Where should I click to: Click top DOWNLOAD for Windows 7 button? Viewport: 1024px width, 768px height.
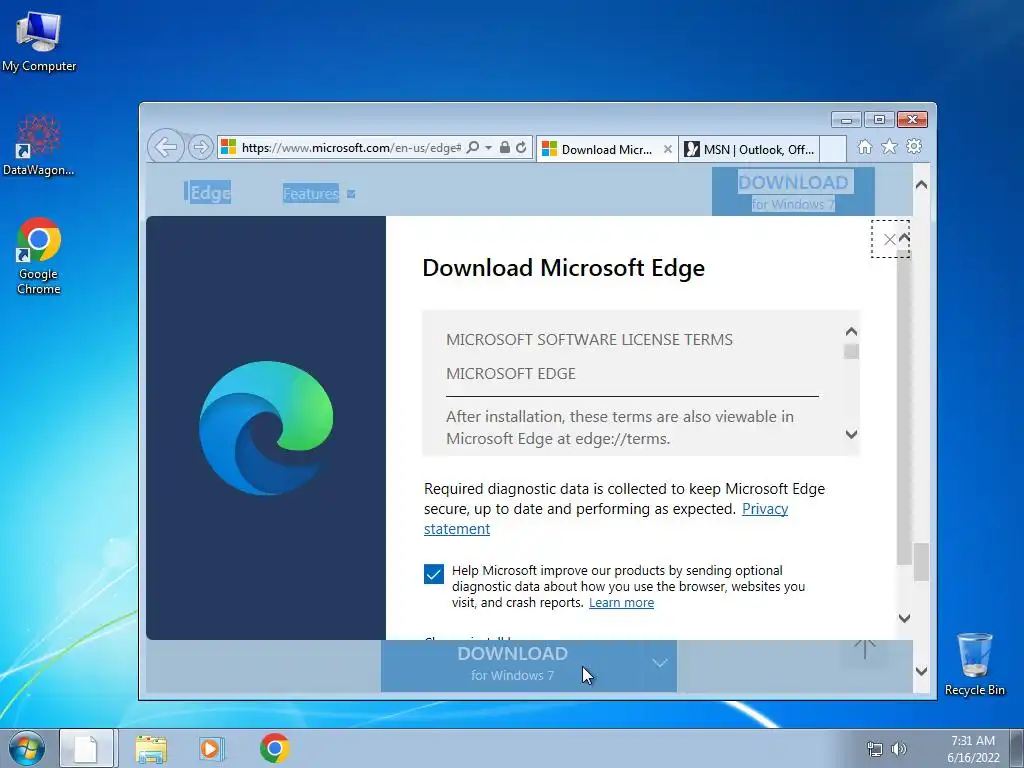[x=793, y=191]
